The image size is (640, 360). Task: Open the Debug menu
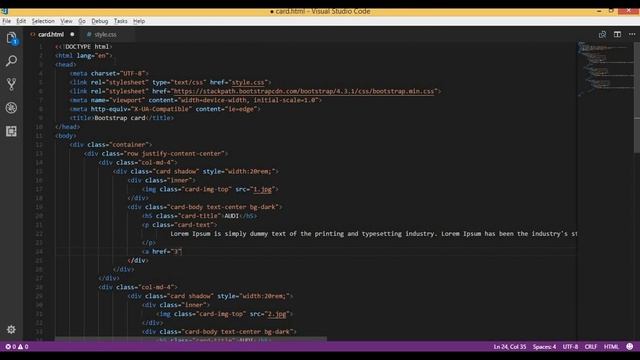[x=100, y=21]
